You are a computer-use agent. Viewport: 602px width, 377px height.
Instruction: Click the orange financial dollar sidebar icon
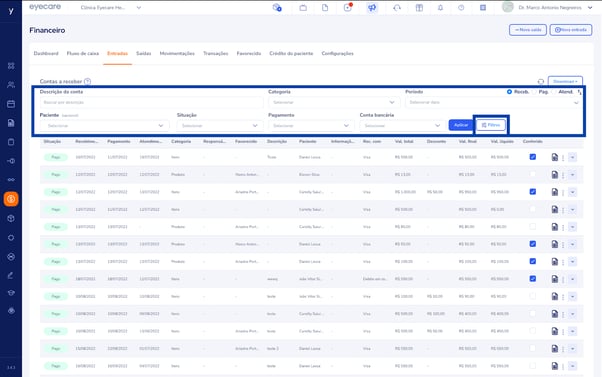coord(11,199)
